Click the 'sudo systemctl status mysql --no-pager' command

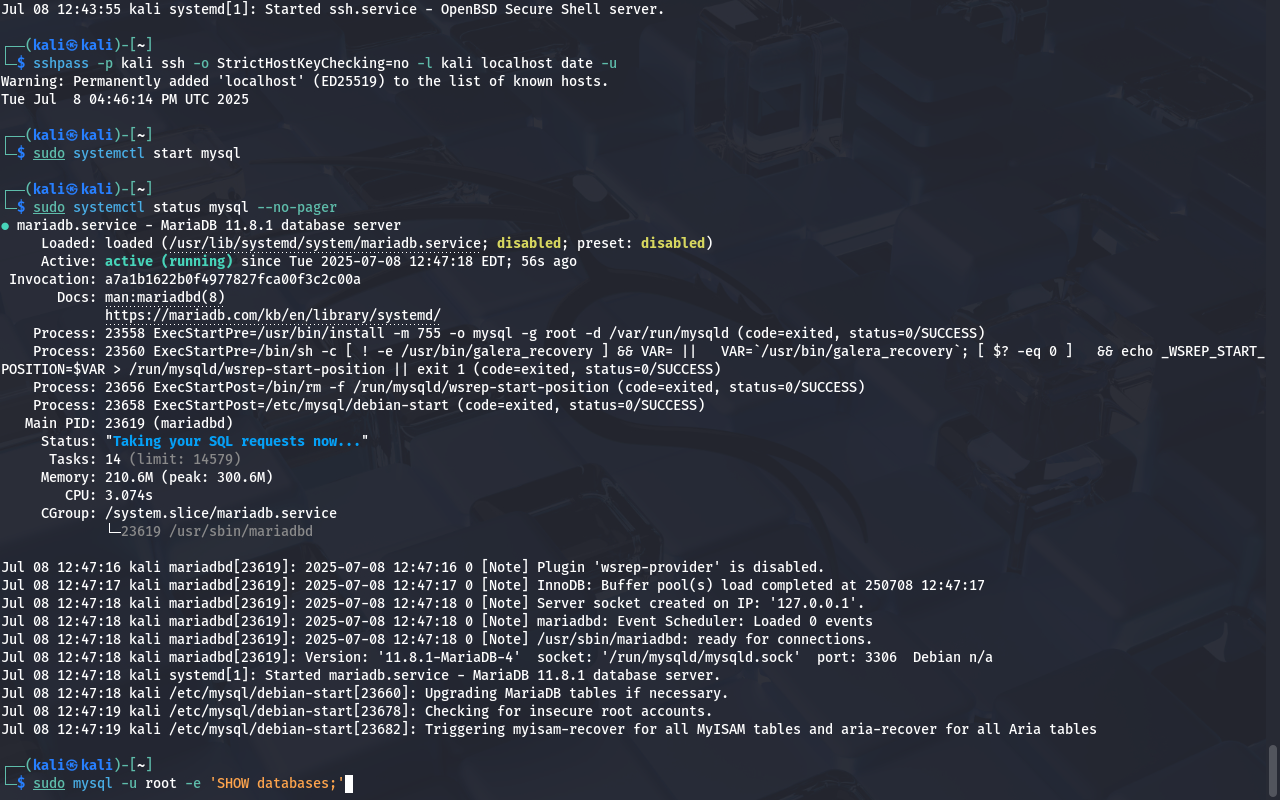point(185,207)
